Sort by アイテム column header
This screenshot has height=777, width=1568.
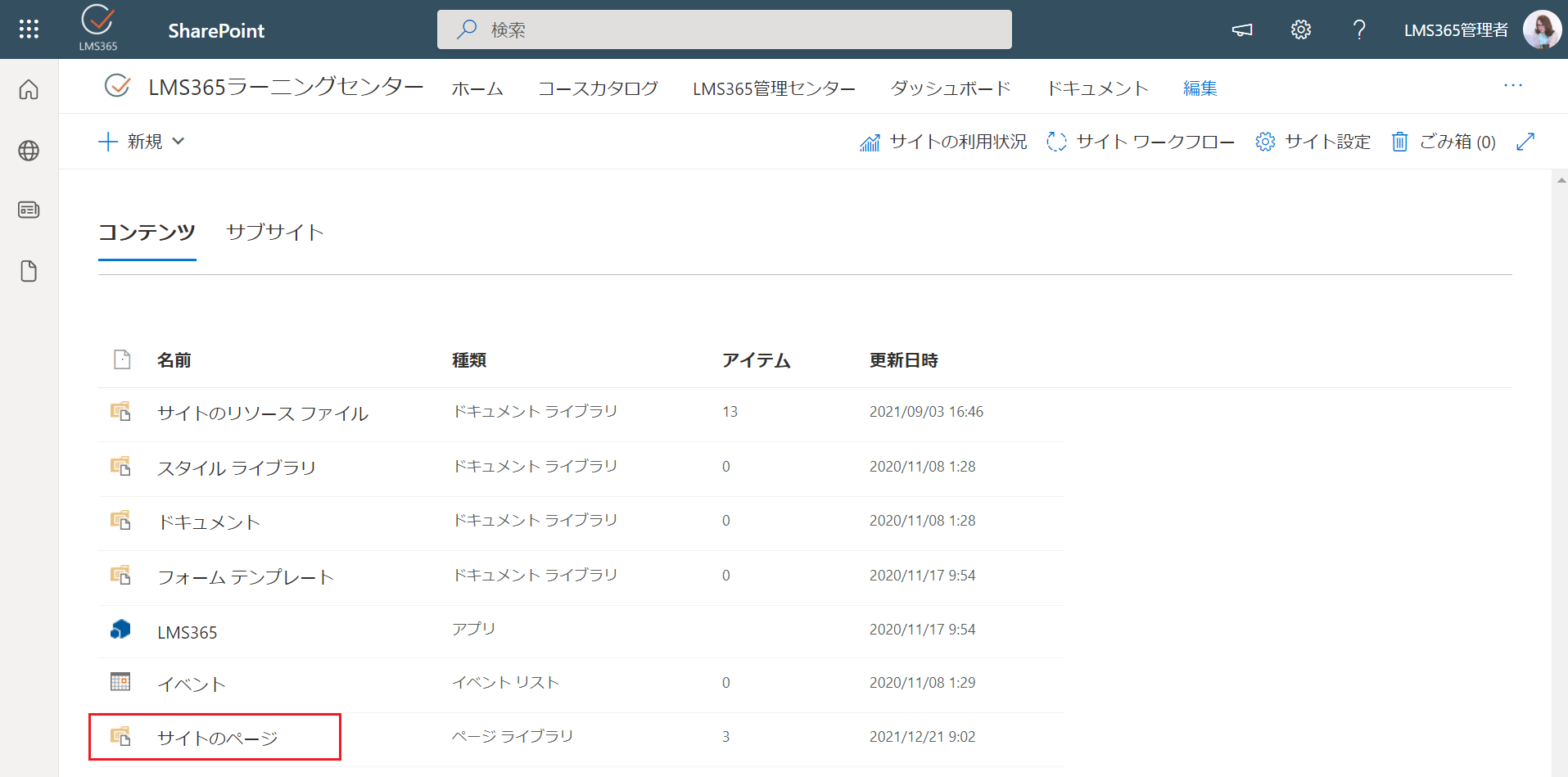tap(756, 360)
